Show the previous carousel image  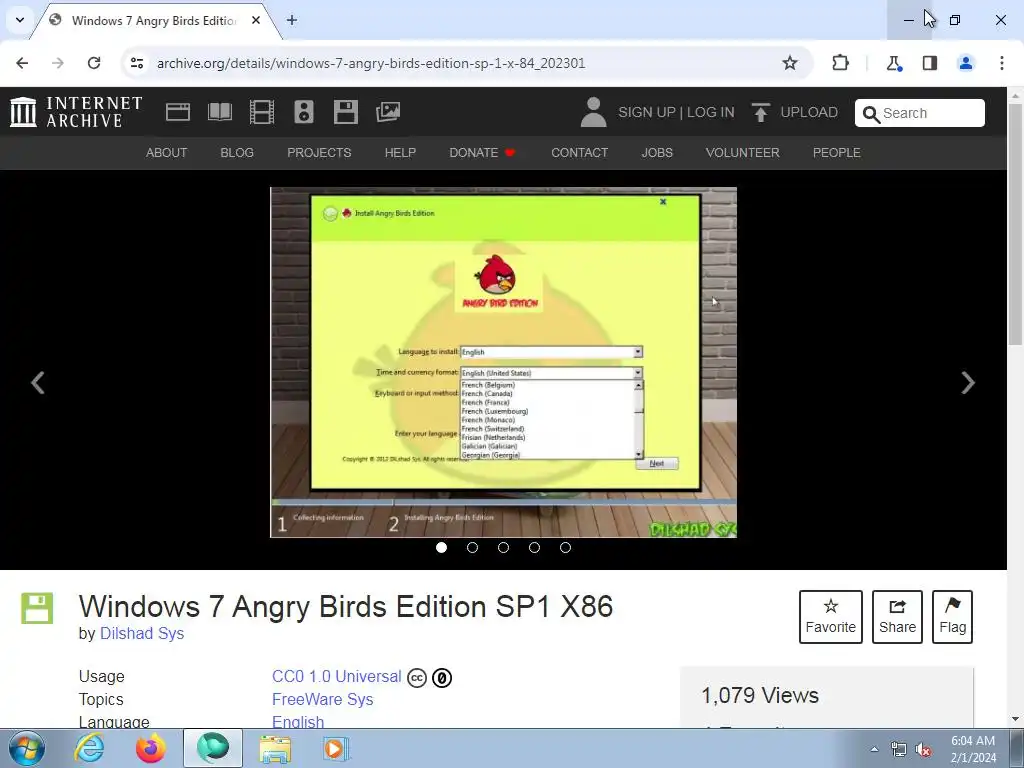[x=38, y=383]
